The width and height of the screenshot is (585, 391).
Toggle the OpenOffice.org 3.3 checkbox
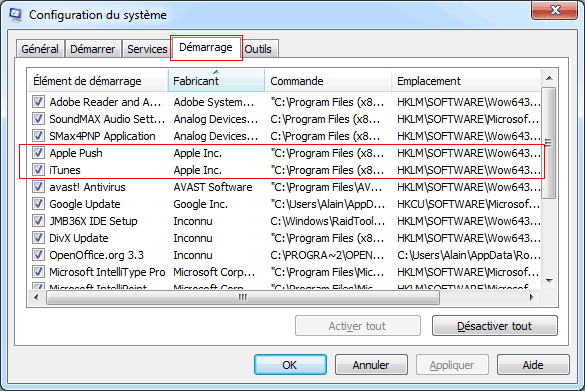38,255
